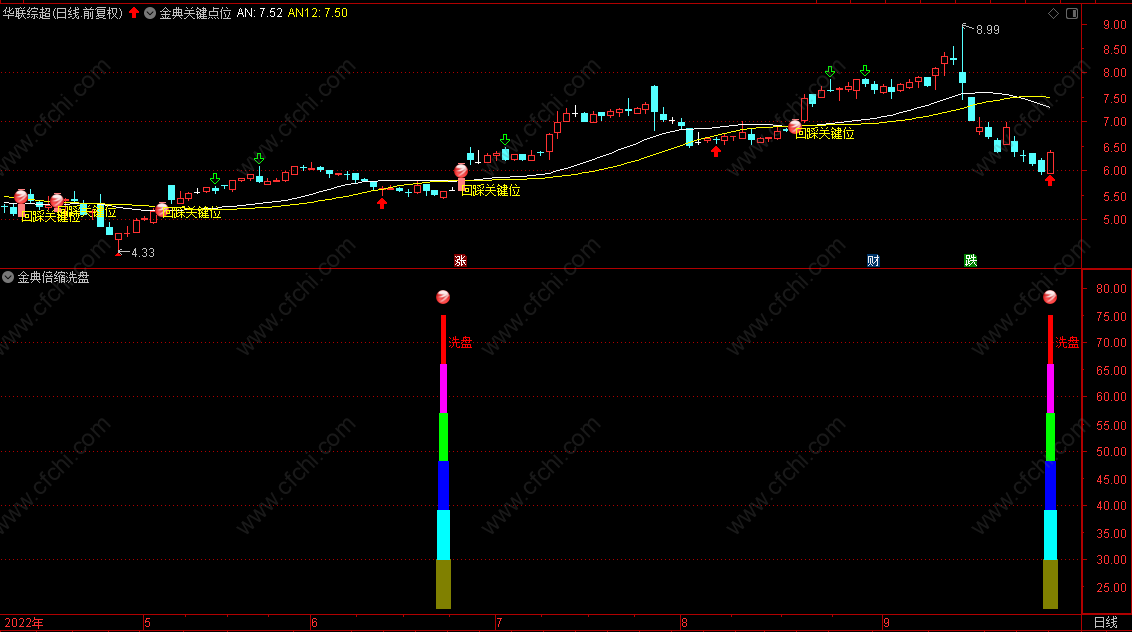Click the red up arrow beside 华联综超 title
This screenshot has height=632, width=1132.
pos(134,12)
